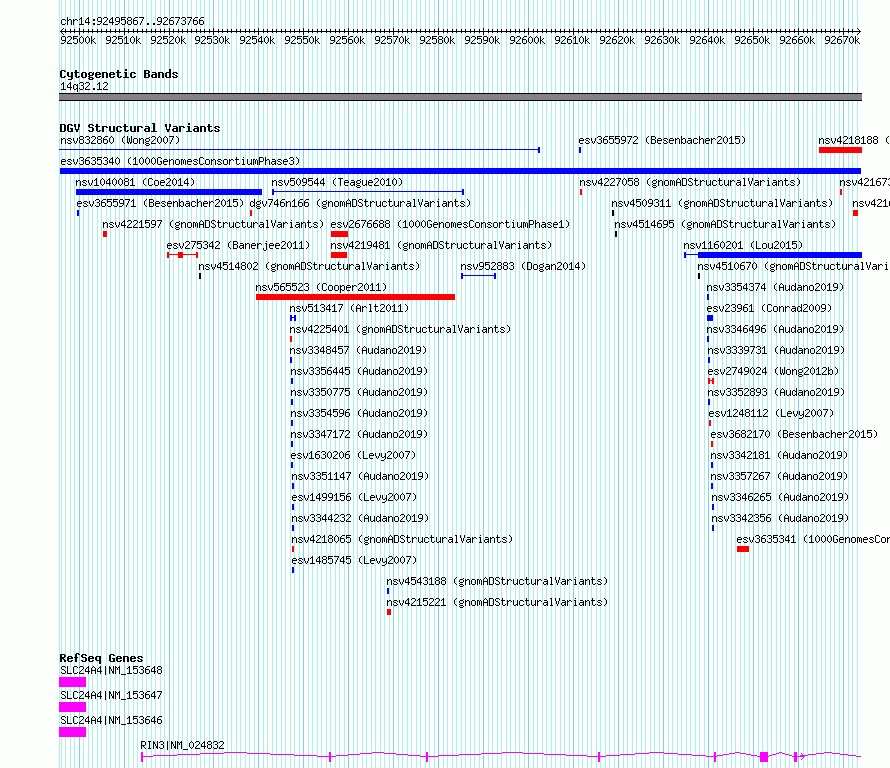Click the 92600k ruler position marker
The height and width of the screenshot is (768, 890).
(527, 40)
